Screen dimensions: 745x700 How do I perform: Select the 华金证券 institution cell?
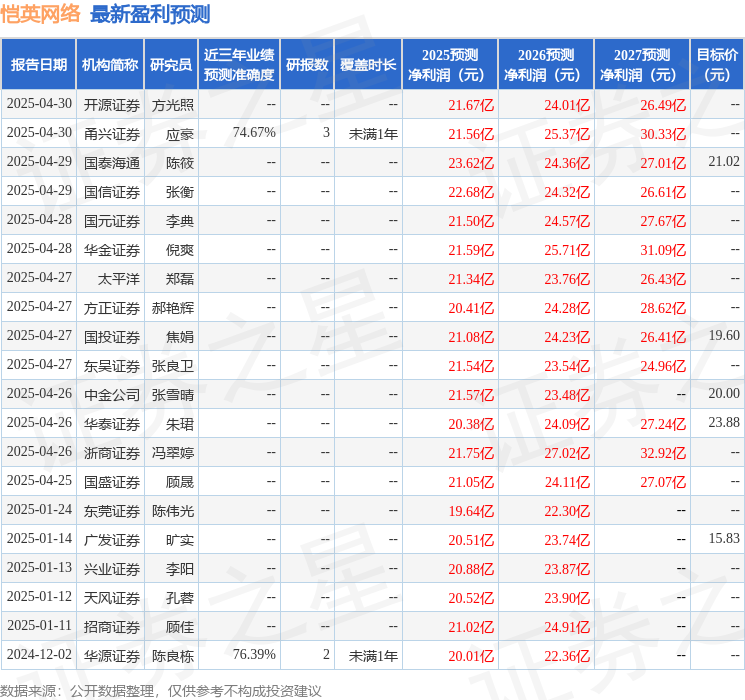pyautogui.click(x=112, y=250)
